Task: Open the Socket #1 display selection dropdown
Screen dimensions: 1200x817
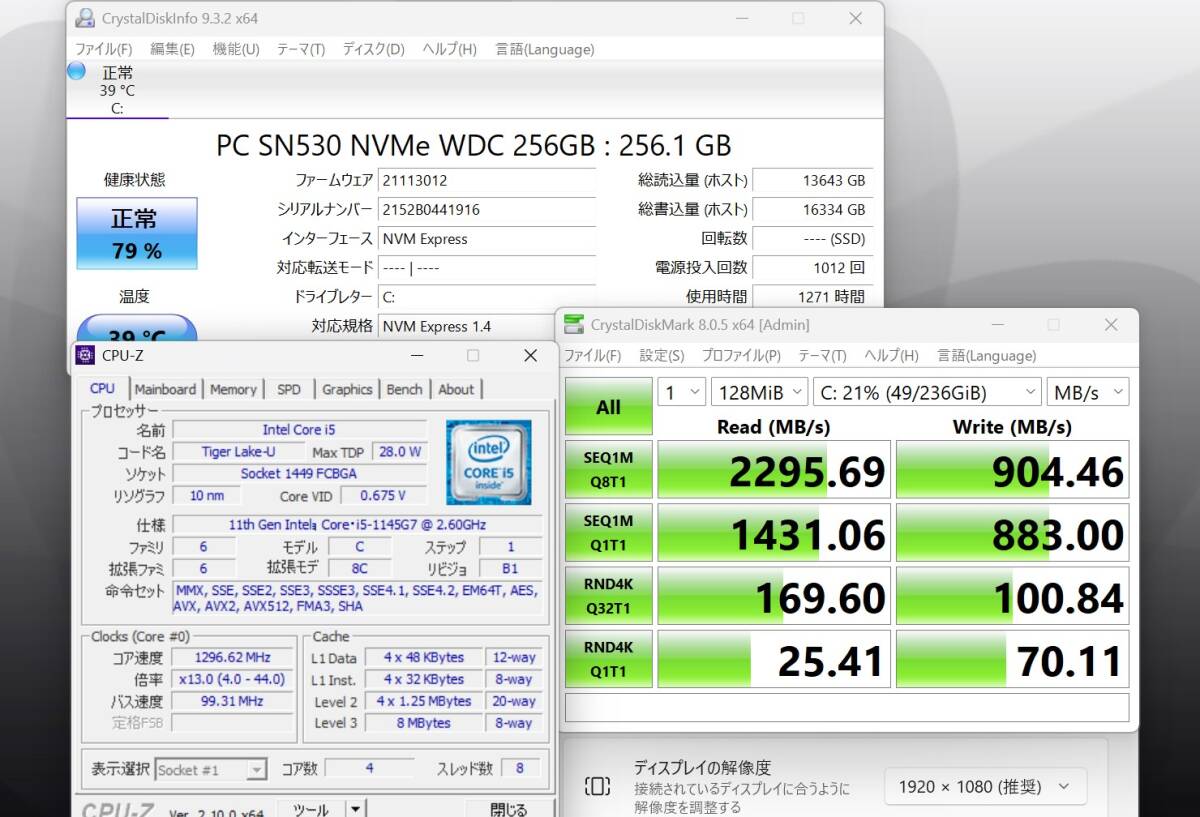Action: click(211, 770)
